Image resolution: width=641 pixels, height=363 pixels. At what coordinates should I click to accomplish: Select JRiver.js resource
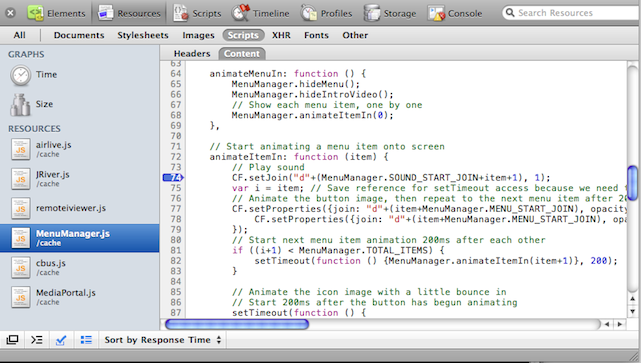(x=80, y=179)
